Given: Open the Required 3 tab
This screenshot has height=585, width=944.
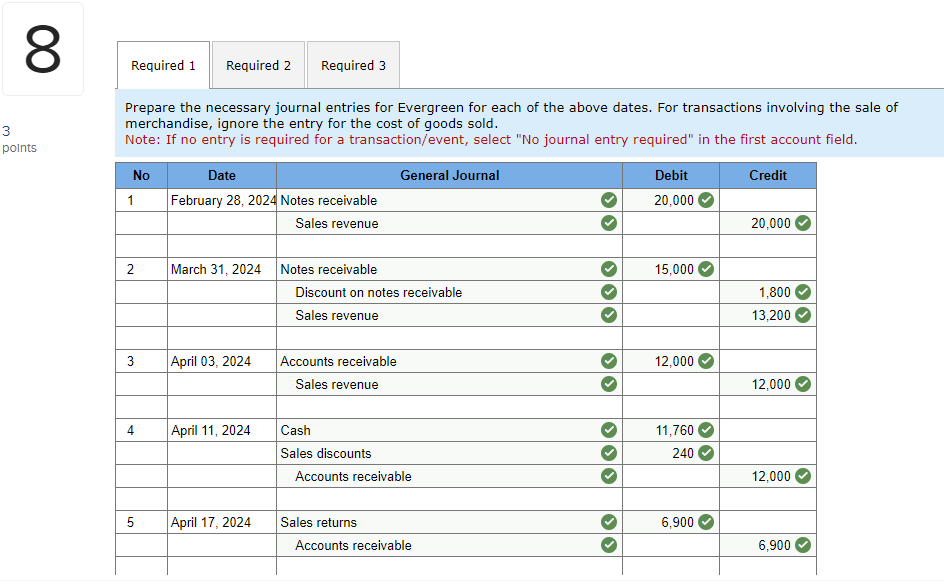Looking at the screenshot, I should [x=353, y=65].
